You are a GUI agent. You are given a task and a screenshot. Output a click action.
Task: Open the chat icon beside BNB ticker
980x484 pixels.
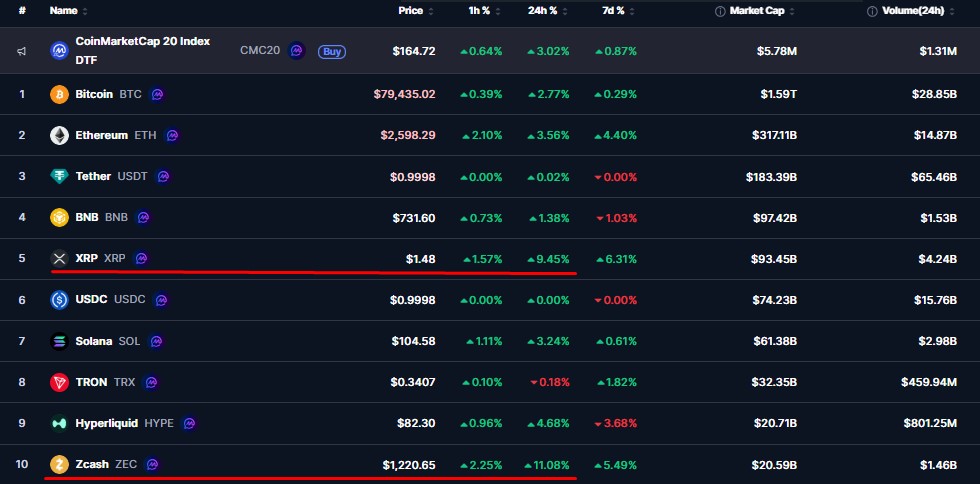[x=143, y=218]
